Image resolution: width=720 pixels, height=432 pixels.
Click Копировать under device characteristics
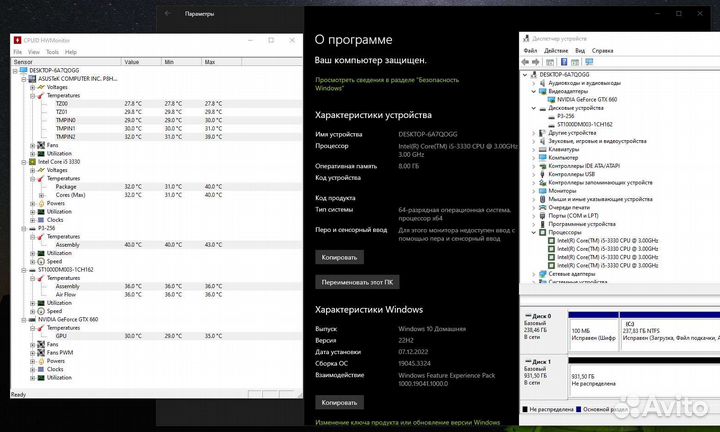point(339,257)
